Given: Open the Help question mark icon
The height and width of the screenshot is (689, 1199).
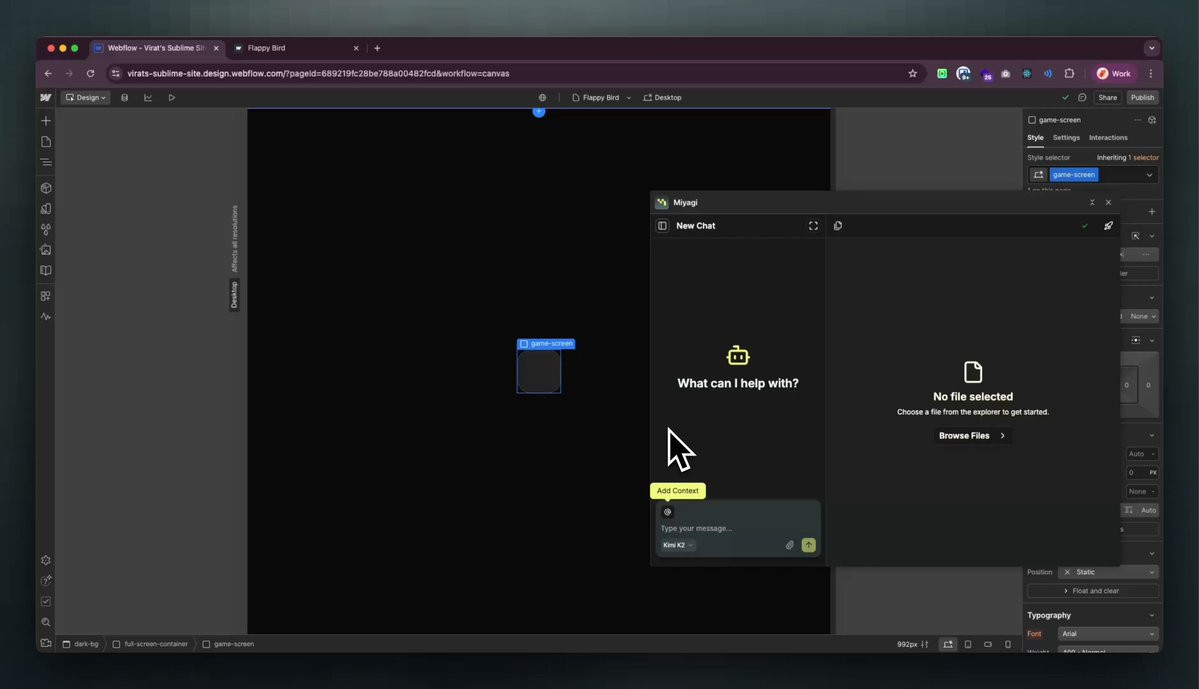Looking at the screenshot, I should click(46, 581).
